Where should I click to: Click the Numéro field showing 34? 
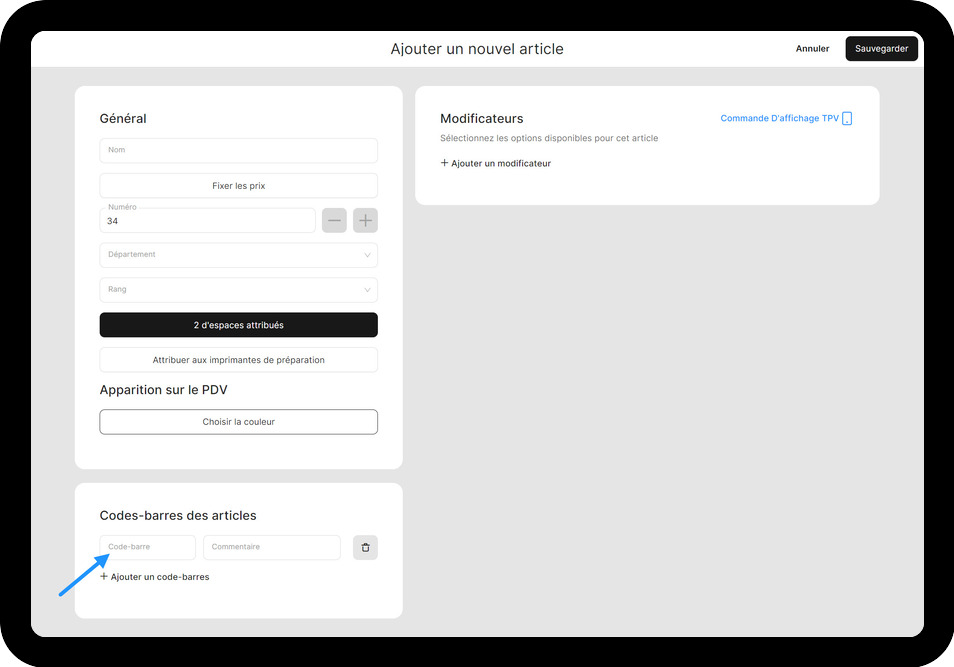pyautogui.click(x=207, y=221)
